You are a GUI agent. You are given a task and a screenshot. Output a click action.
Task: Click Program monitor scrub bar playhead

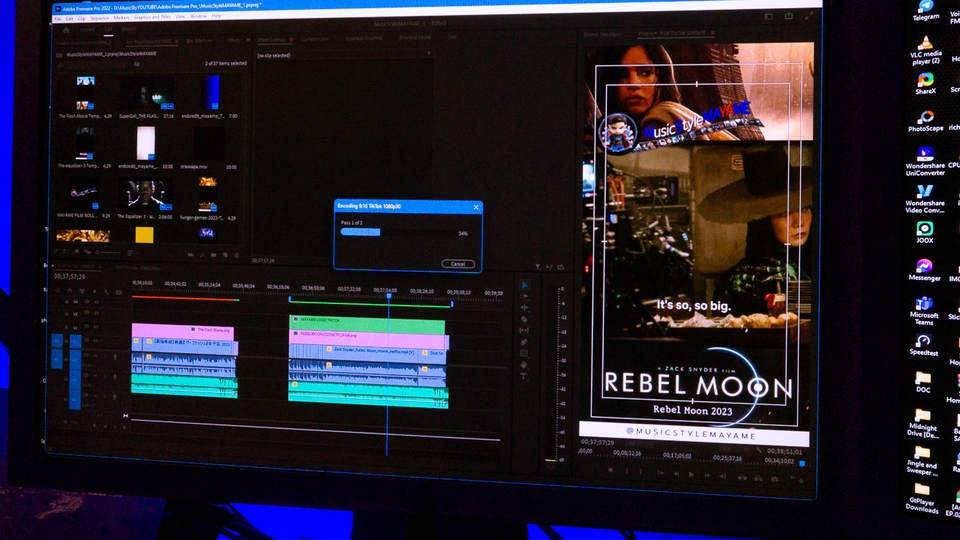(802, 464)
